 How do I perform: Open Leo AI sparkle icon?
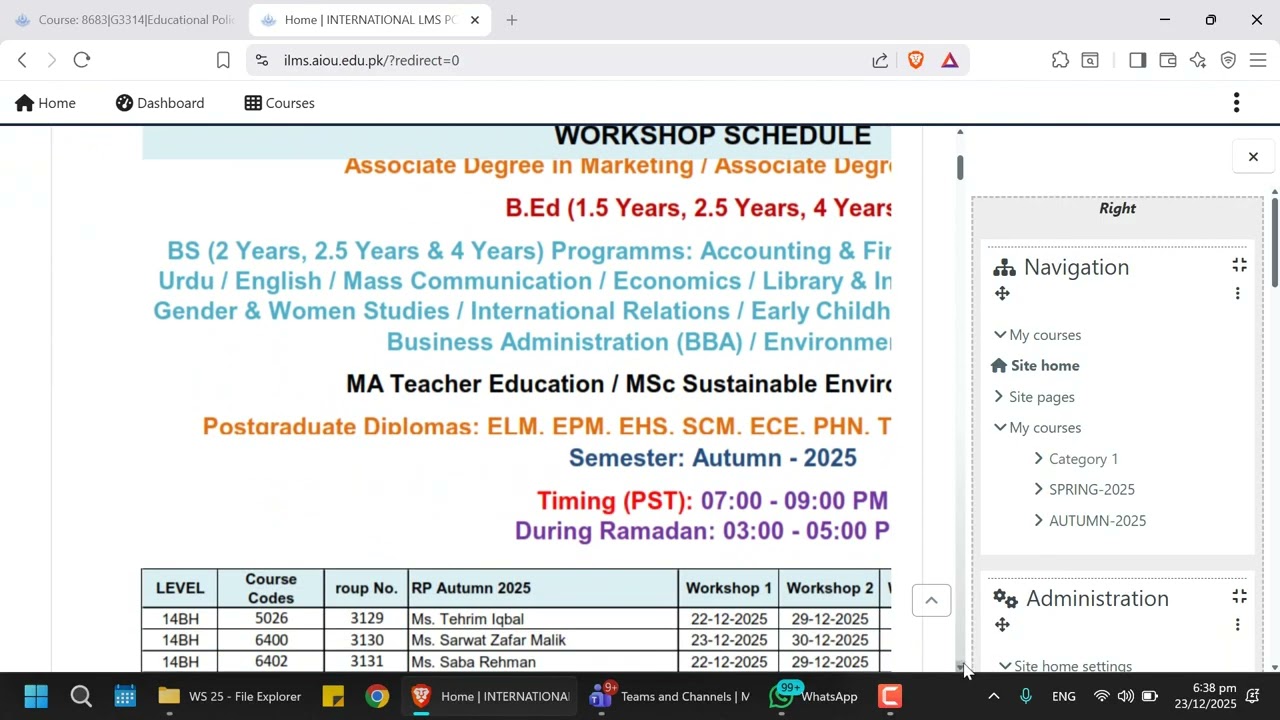pos(1198,60)
